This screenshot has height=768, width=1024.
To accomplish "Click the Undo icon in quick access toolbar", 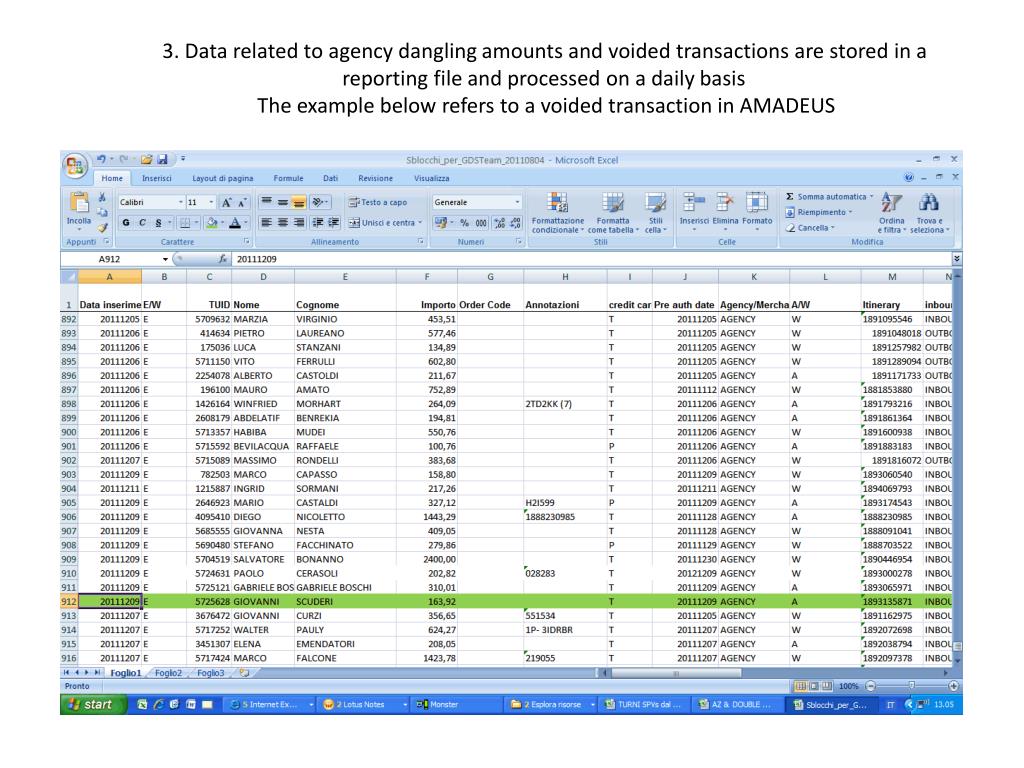I will point(101,159).
